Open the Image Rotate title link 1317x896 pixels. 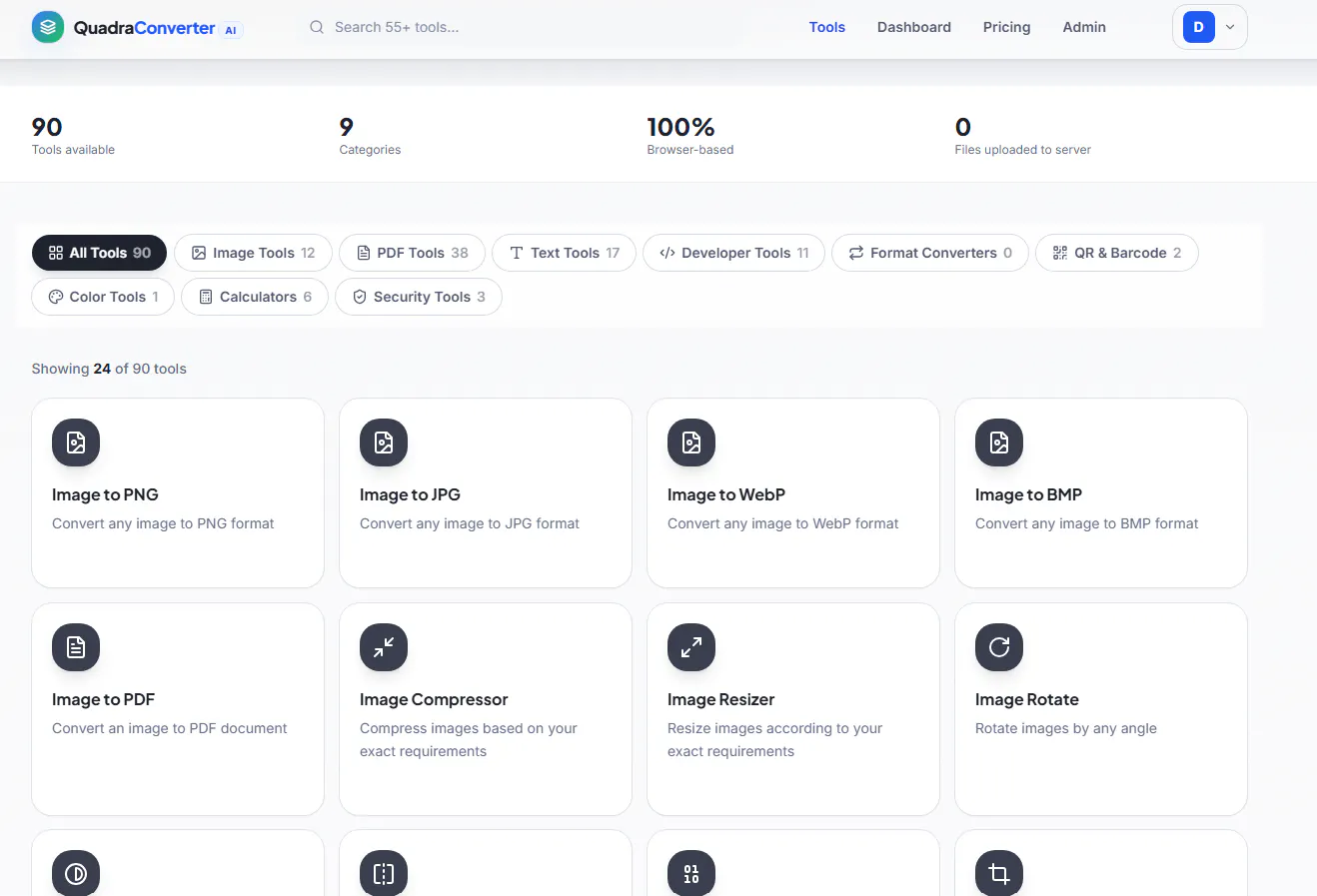(1027, 699)
